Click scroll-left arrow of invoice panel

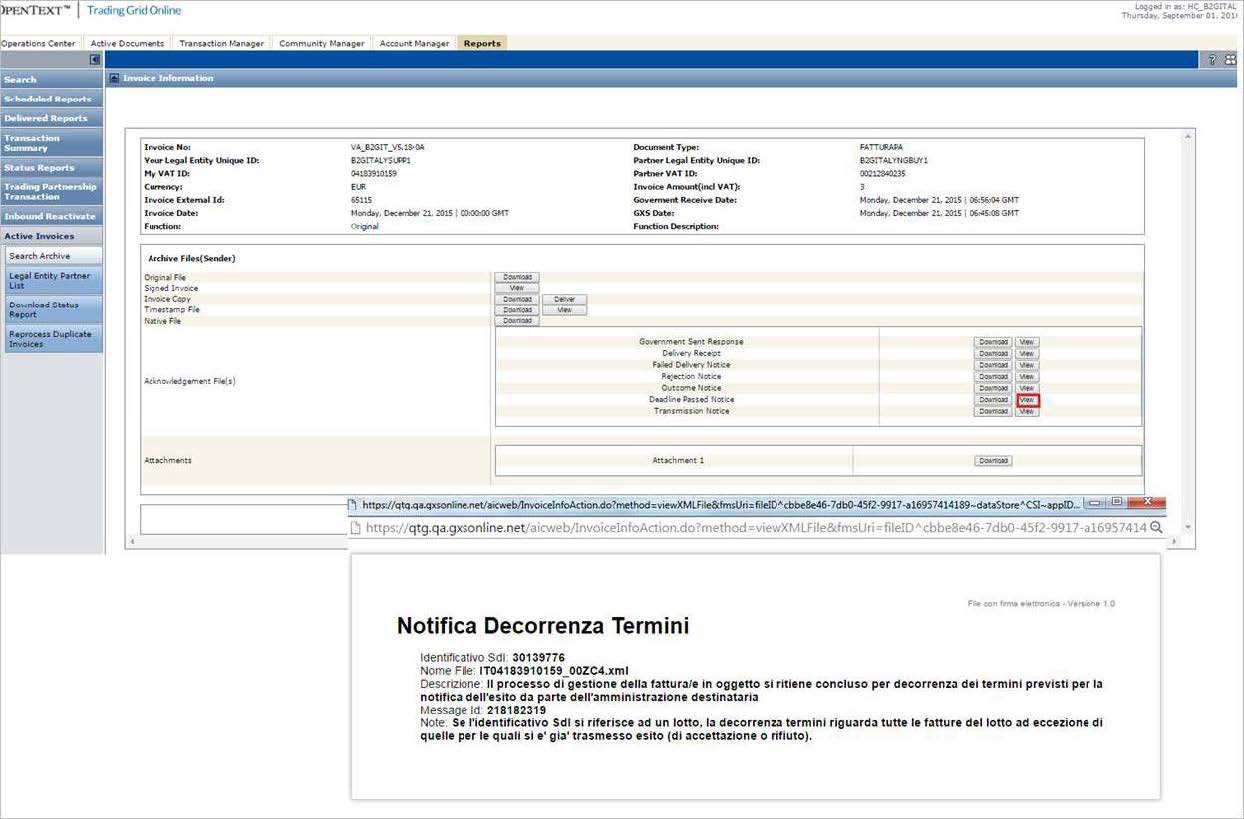[x=130, y=543]
